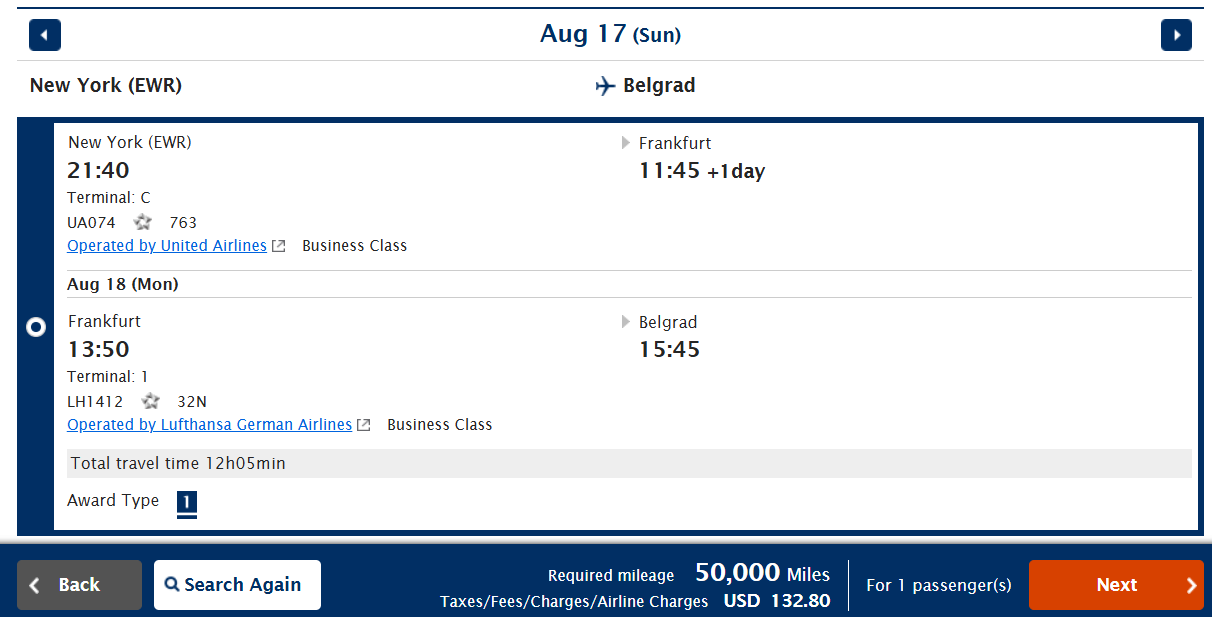1212x617 pixels.
Task: Click external link icon after Lufthansa German Airlines
Action: pyautogui.click(x=364, y=425)
